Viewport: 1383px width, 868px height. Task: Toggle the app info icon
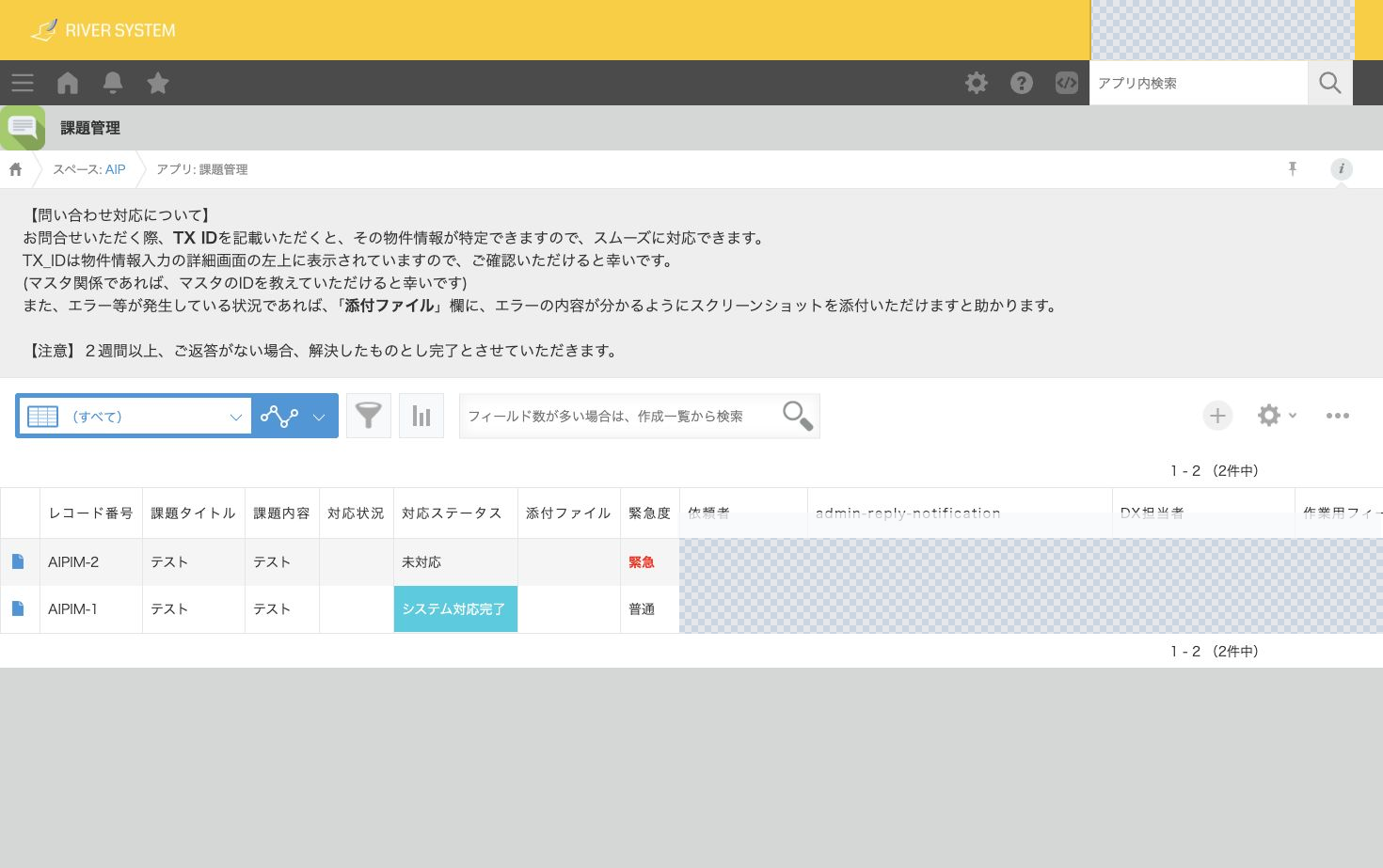coord(1342,169)
